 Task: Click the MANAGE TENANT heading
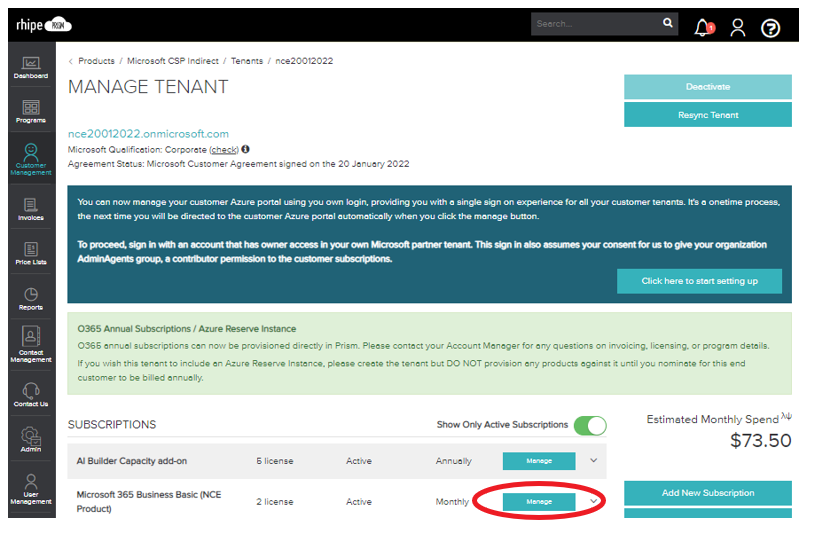[148, 87]
